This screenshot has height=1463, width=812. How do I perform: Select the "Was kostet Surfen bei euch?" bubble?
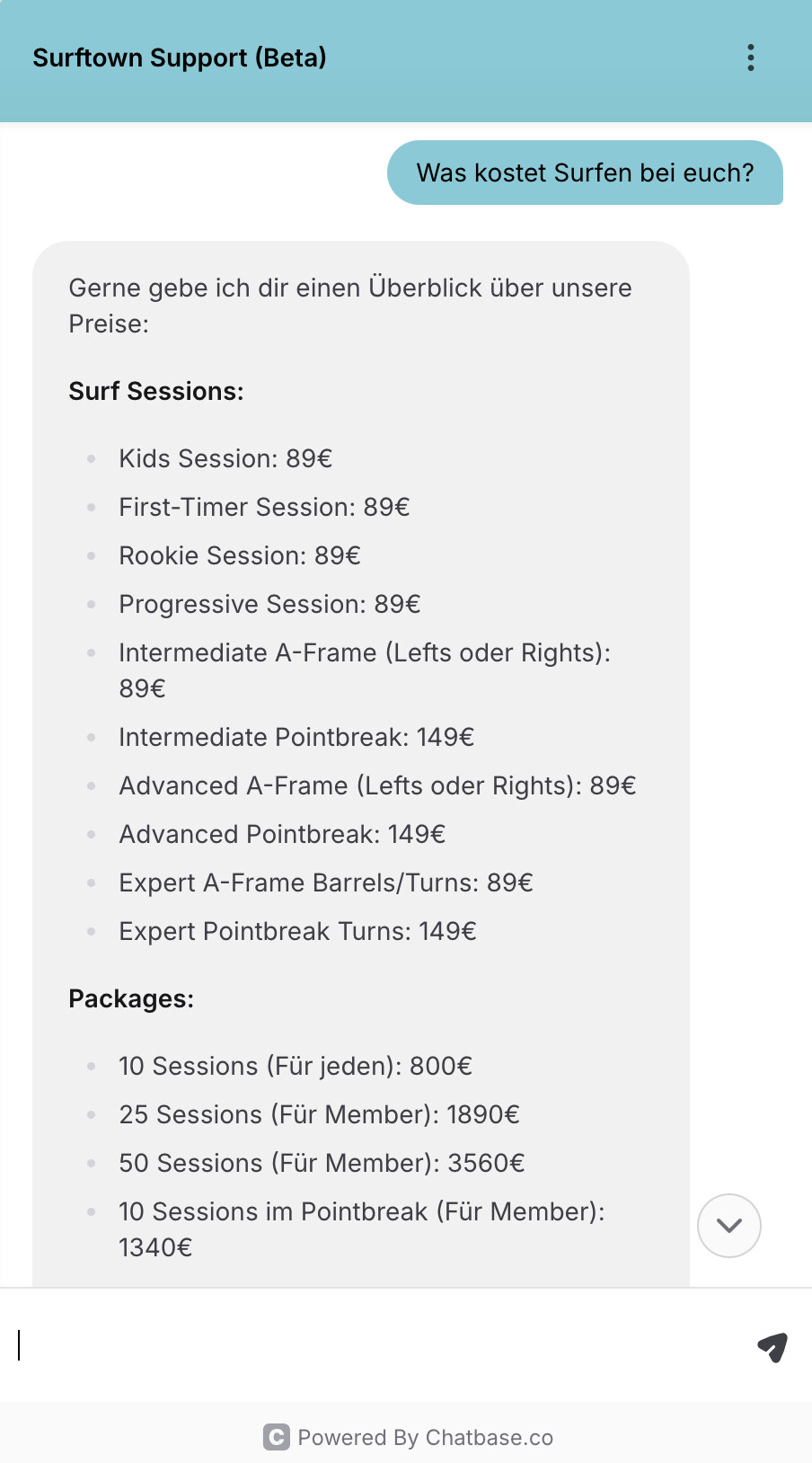[585, 173]
